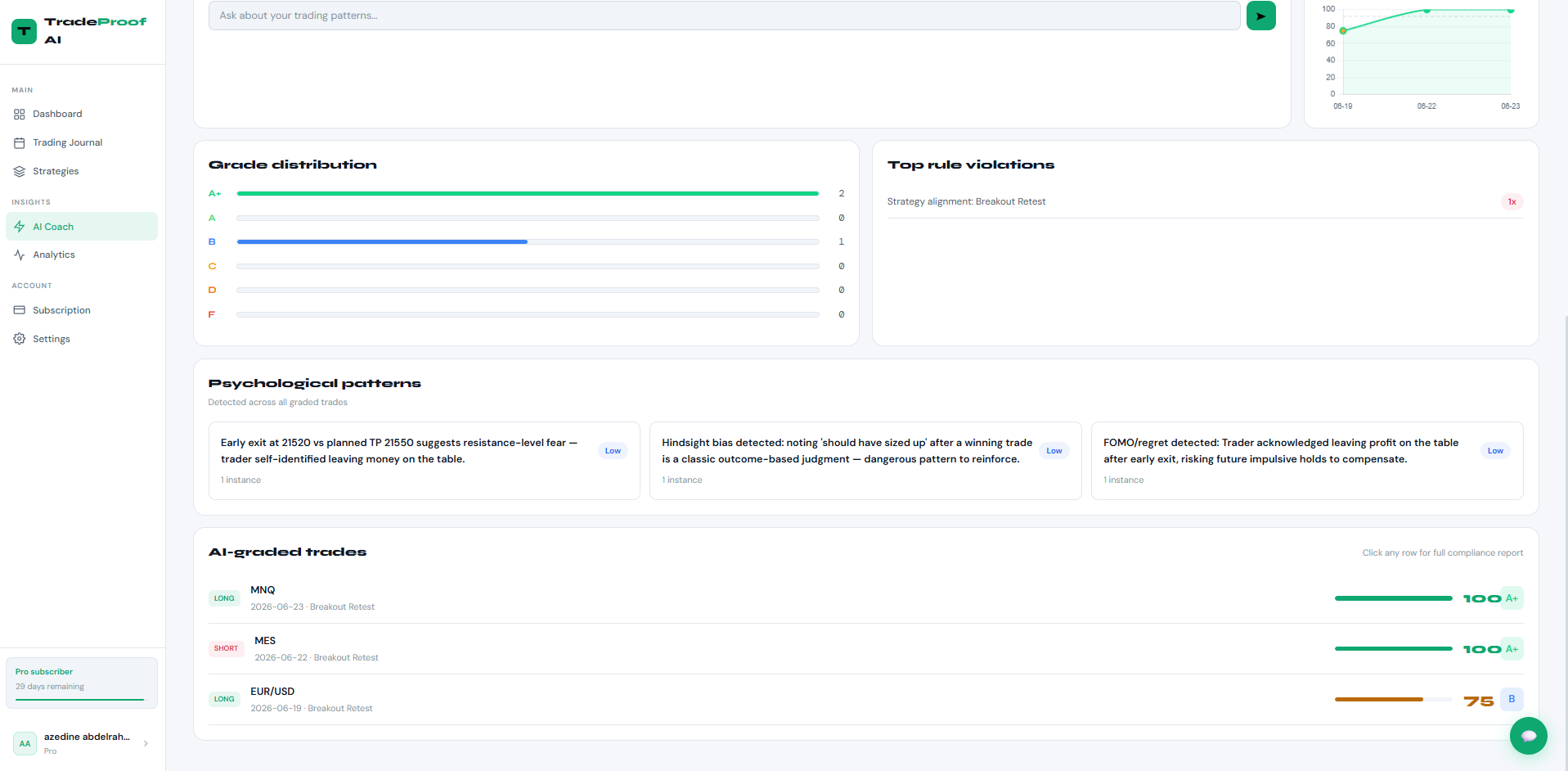Click the Pro subscriber status card

[82, 683]
